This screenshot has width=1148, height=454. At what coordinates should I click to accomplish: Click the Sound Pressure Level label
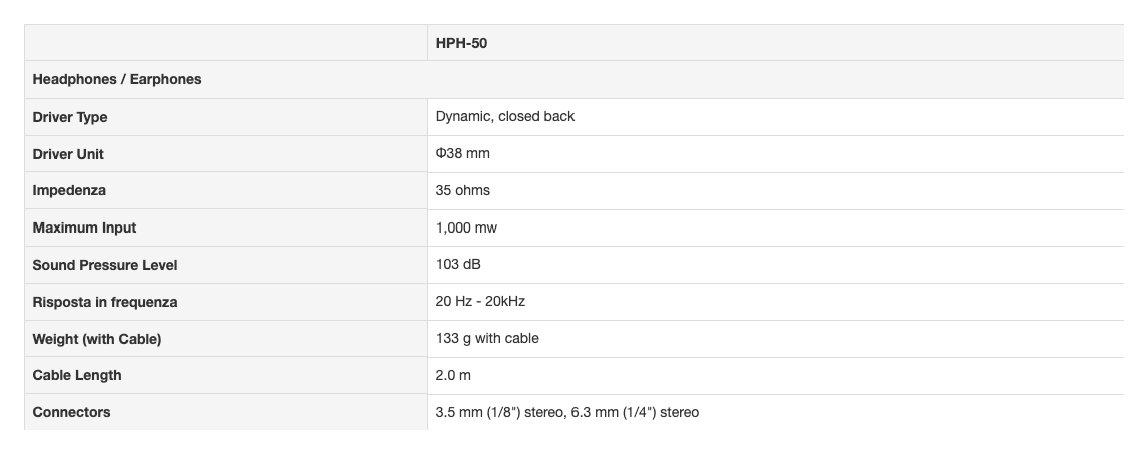coord(105,265)
